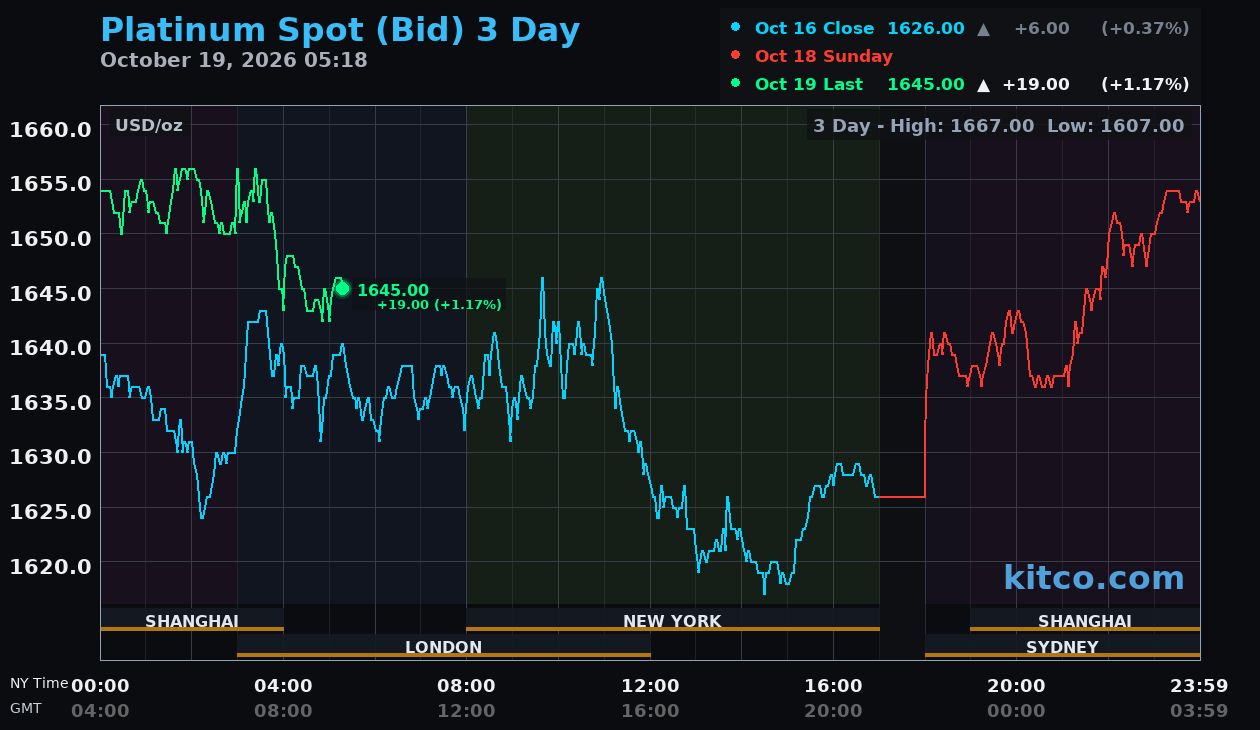1260x730 pixels.
Task: Click NY time '00:00' axis tick
Action: click(x=100, y=686)
